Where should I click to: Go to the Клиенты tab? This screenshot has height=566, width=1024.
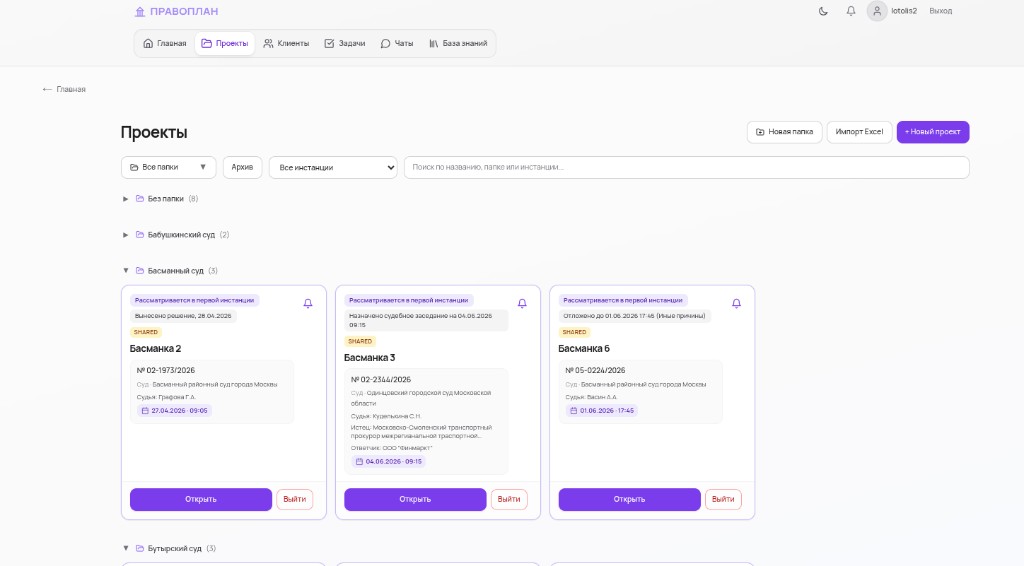286,43
